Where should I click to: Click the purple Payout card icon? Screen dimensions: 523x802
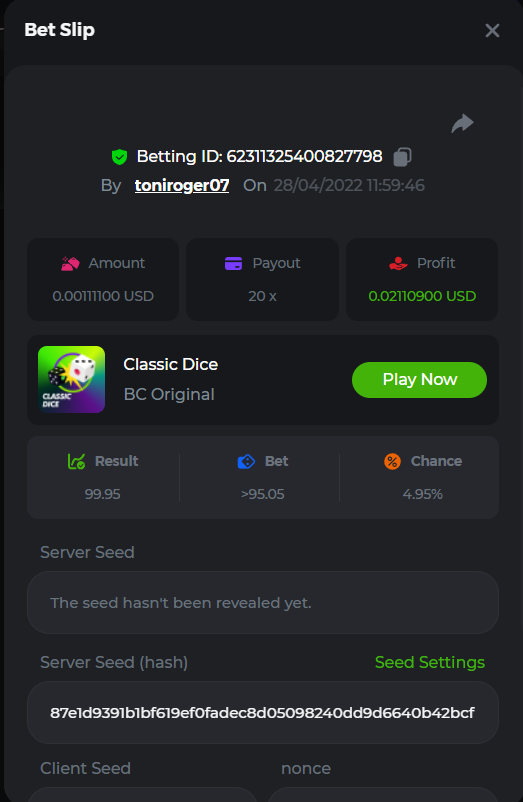pos(234,263)
